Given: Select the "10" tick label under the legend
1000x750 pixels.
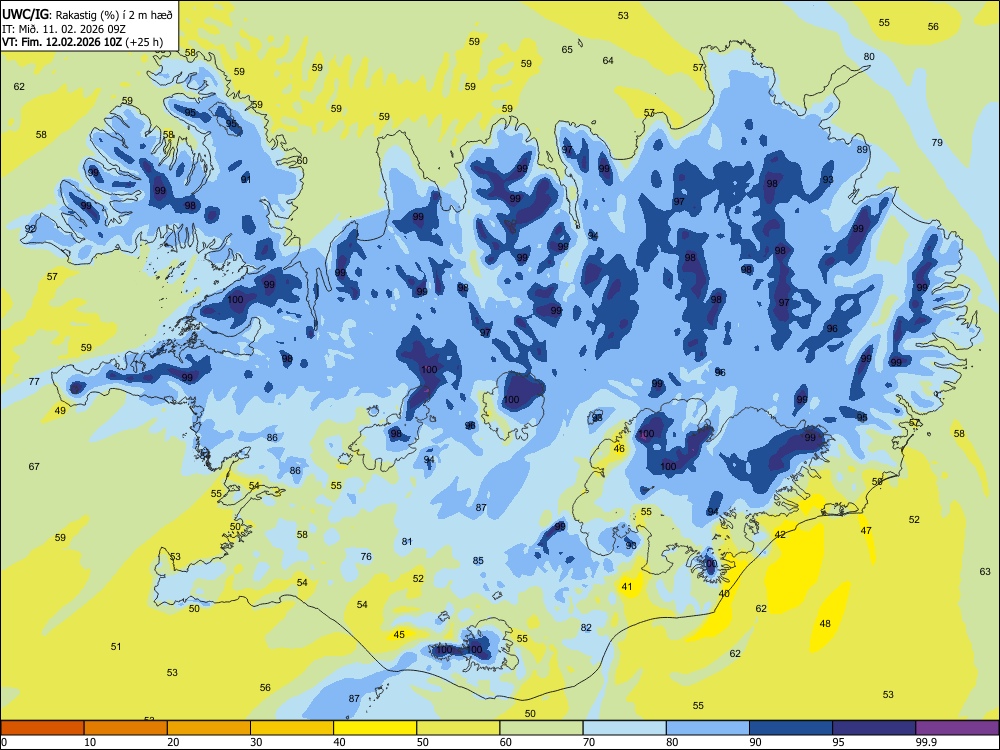Looking at the screenshot, I should [x=90, y=742].
